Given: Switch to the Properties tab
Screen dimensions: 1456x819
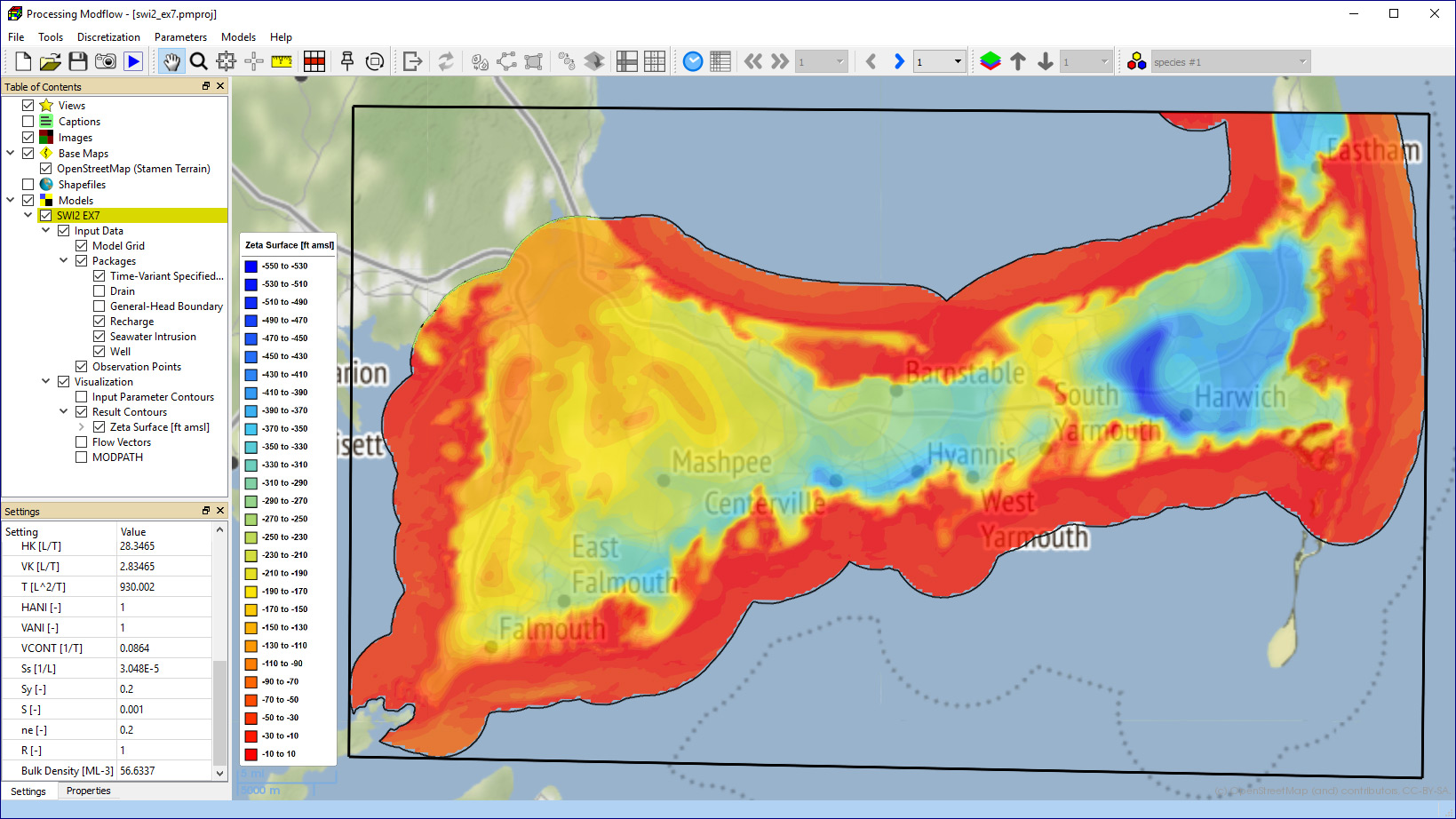Looking at the screenshot, I should click(x=89, y=791).
